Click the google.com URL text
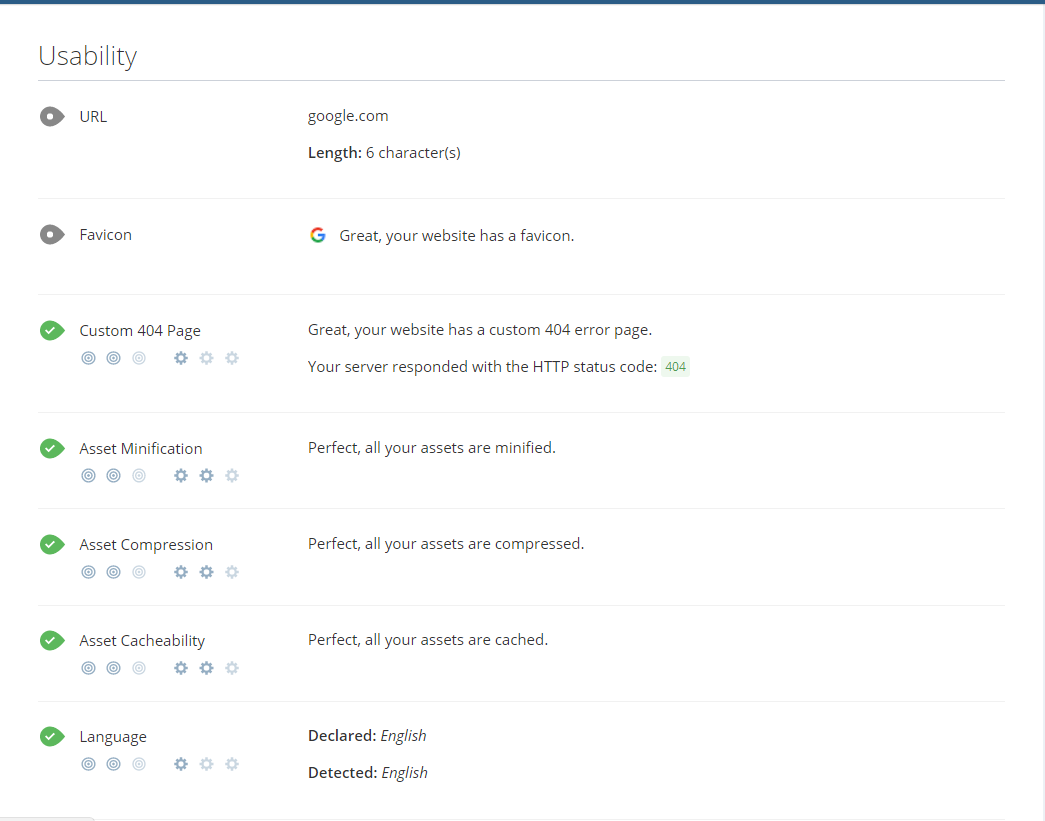 [x=348, y=116]
